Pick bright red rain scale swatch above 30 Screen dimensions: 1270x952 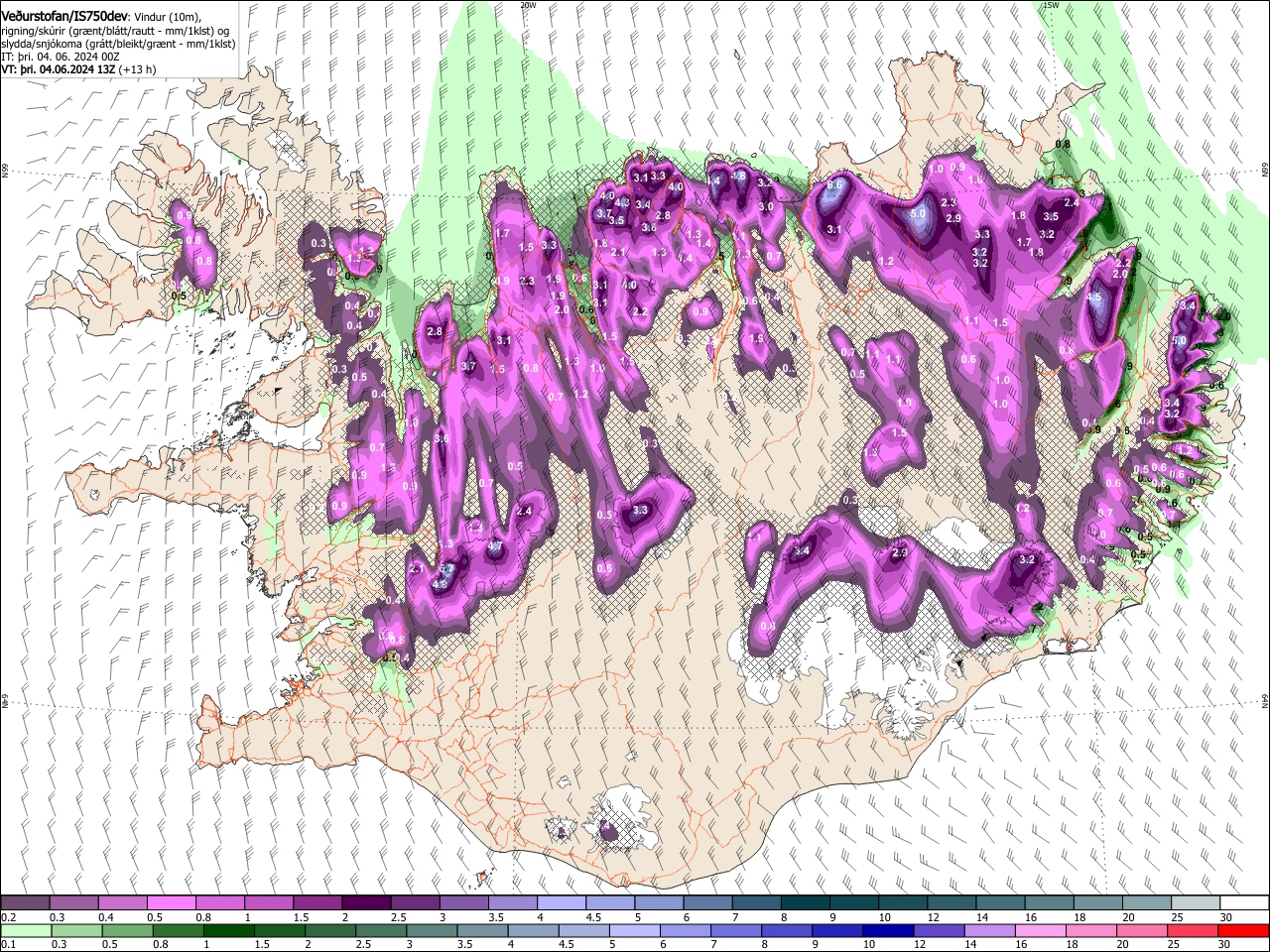(x=1244, y=930)
